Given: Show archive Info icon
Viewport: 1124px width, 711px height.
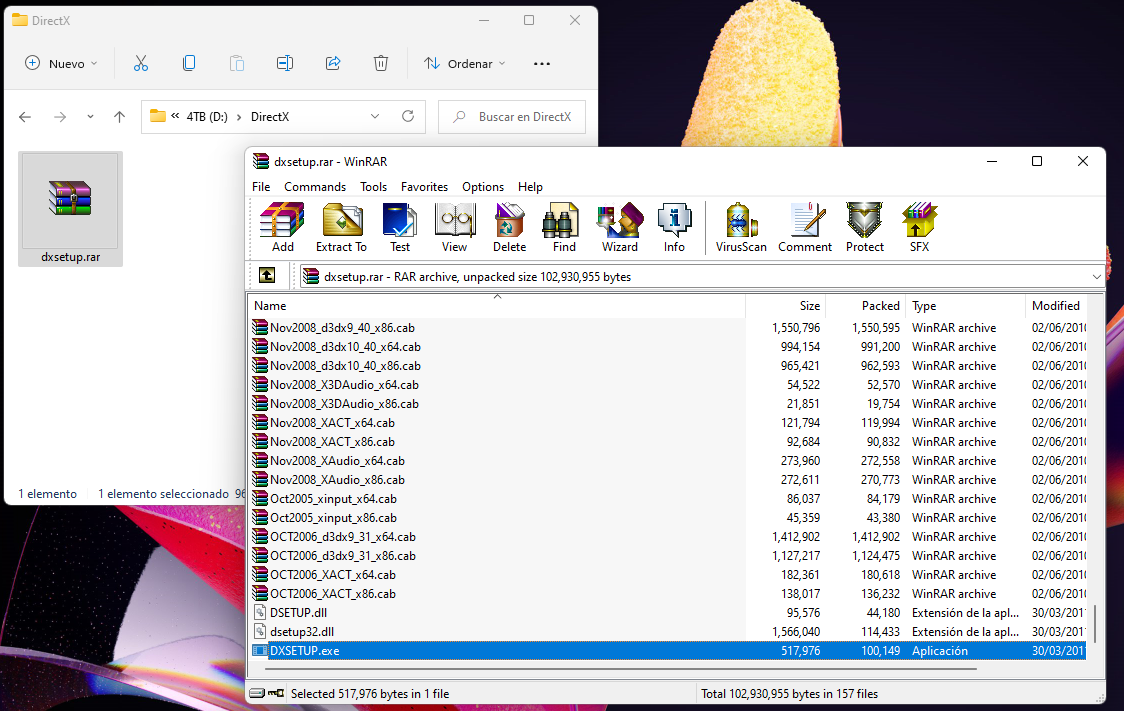Looking at the screenshot, I should point(675,227).
